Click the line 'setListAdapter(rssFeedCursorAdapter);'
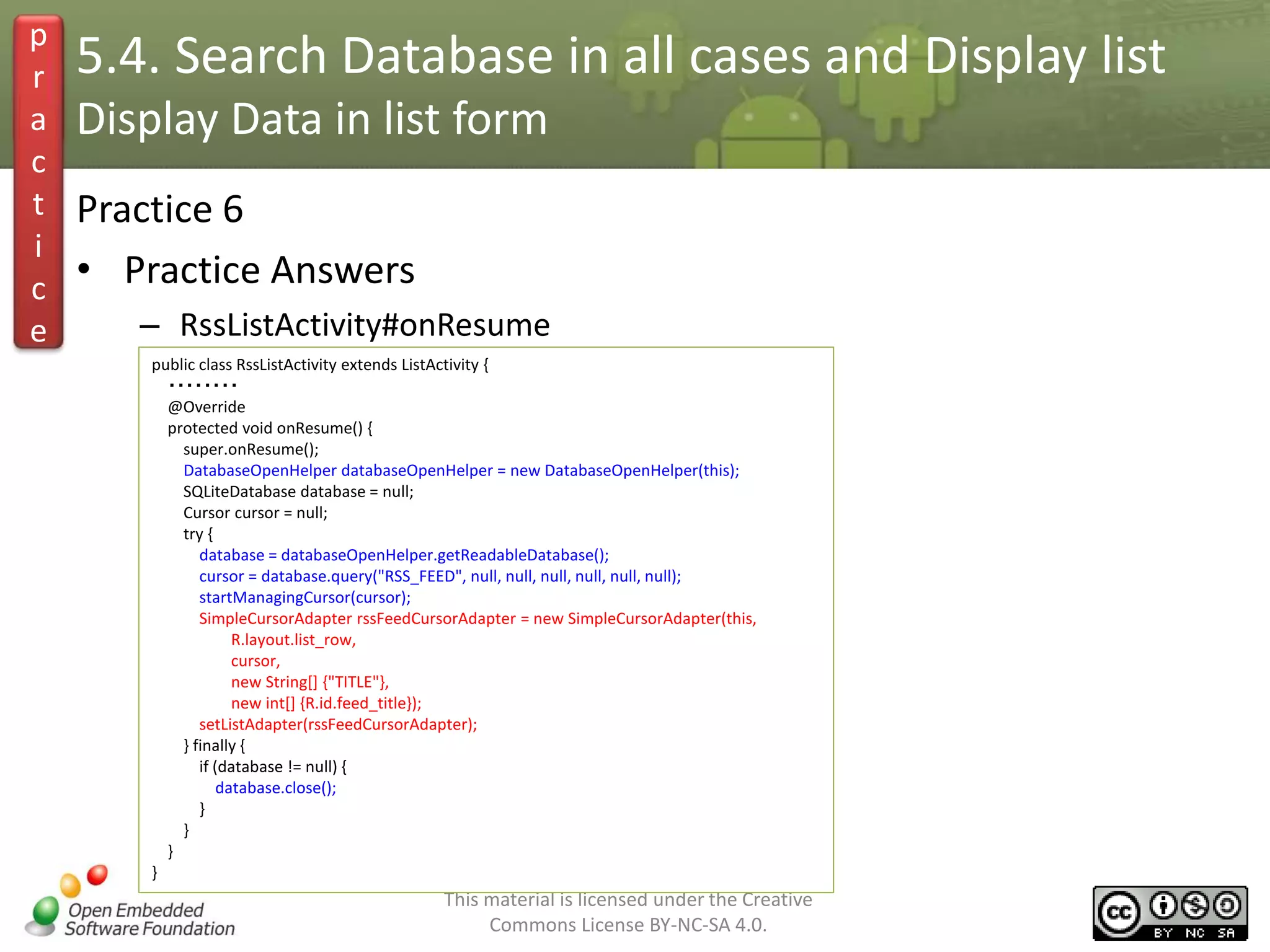Screen dimensions: 1270x952 click(x=338, y=725)
